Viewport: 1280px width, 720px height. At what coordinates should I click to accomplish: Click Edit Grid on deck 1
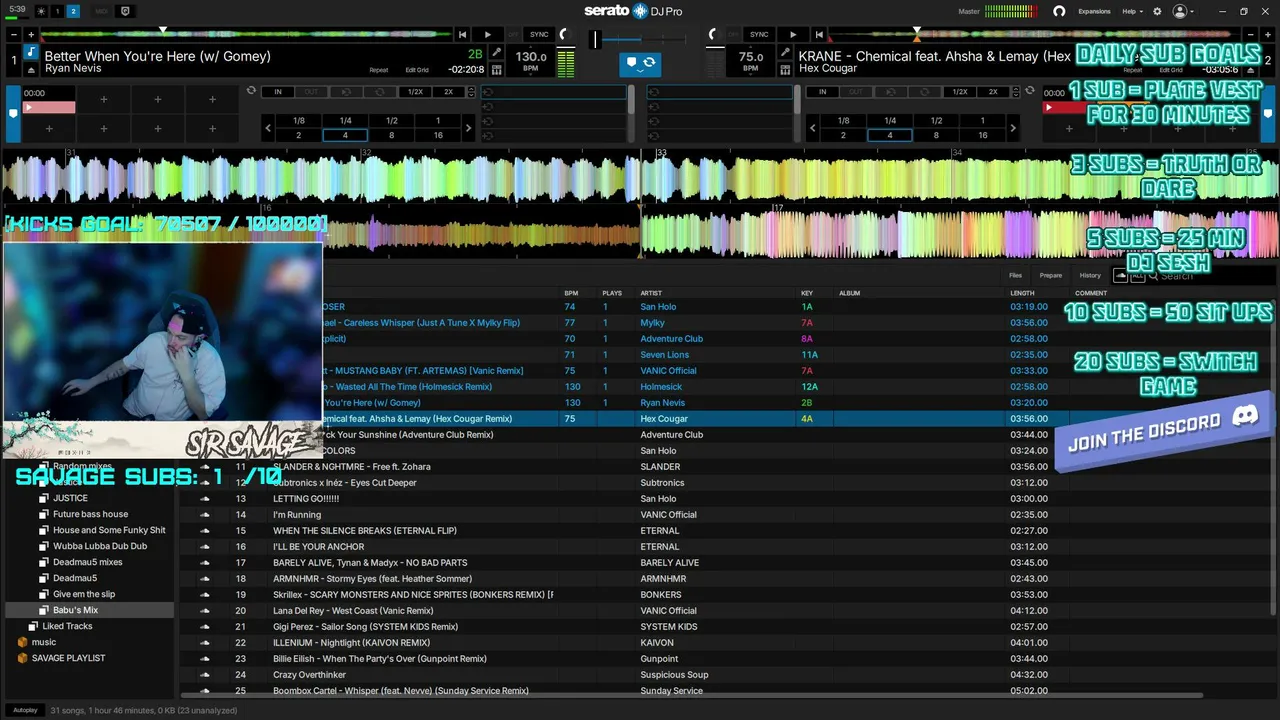coord(417,70)
